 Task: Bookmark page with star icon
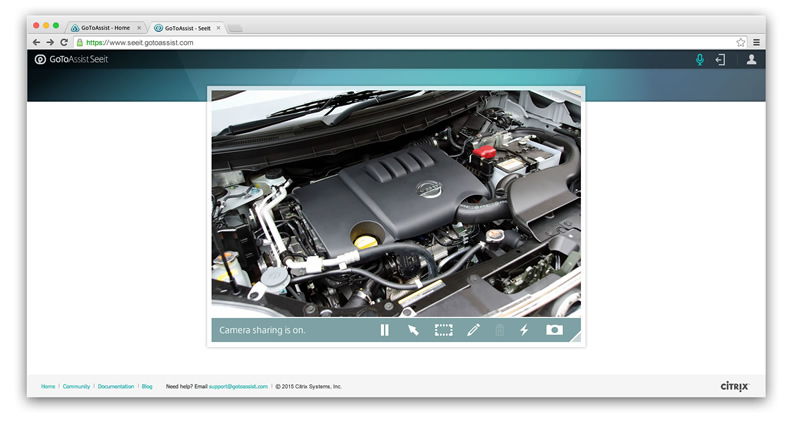pyautogui.click(x=740, y=42)
